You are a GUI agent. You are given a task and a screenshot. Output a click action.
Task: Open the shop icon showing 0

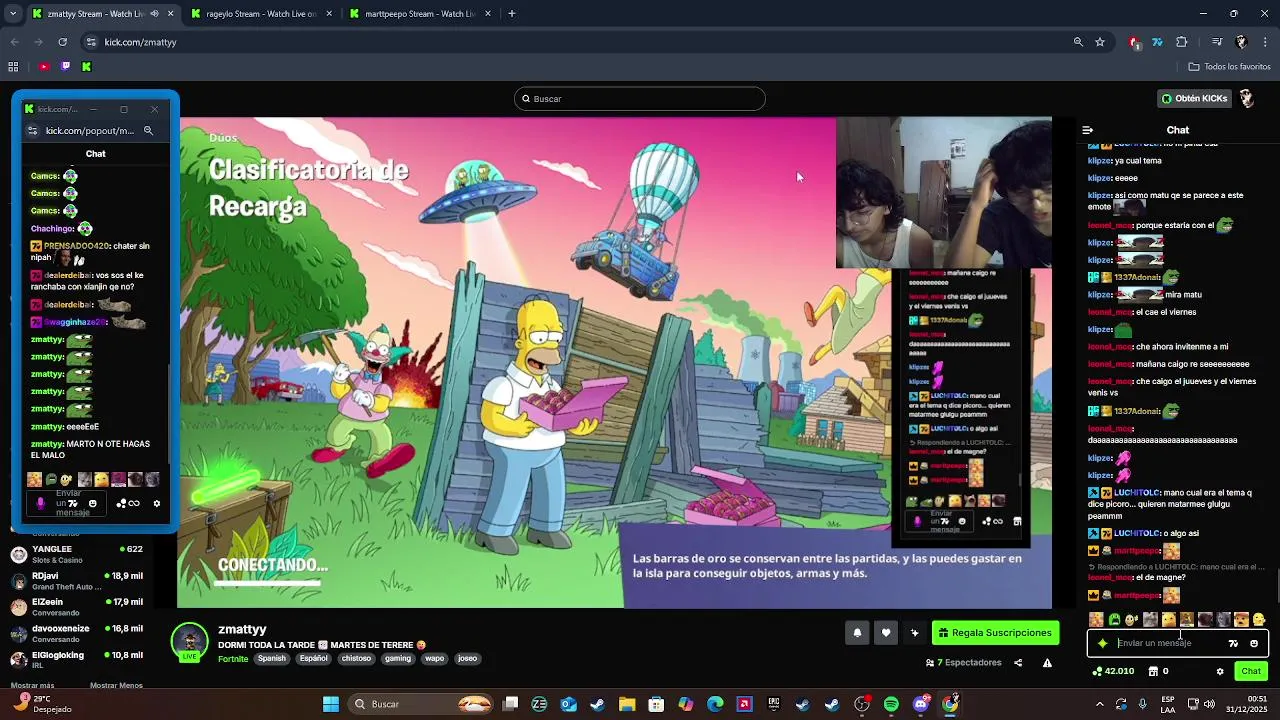pos(1158,671)
